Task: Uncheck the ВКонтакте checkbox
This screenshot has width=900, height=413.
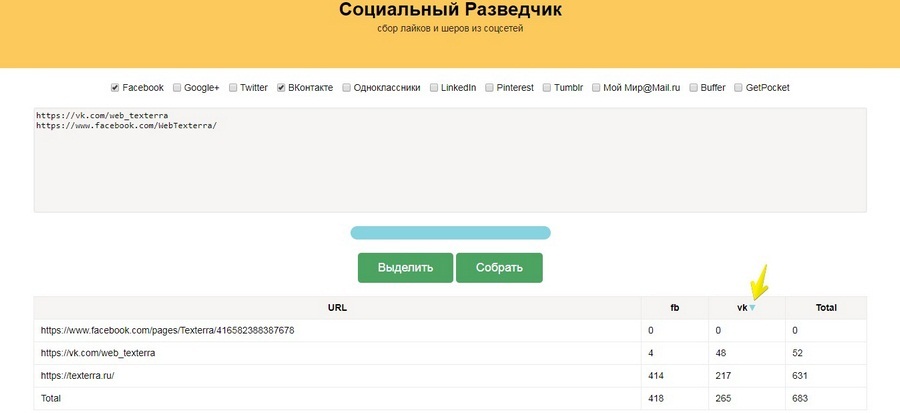Action: pyautogui.click(x=281, y=88)
